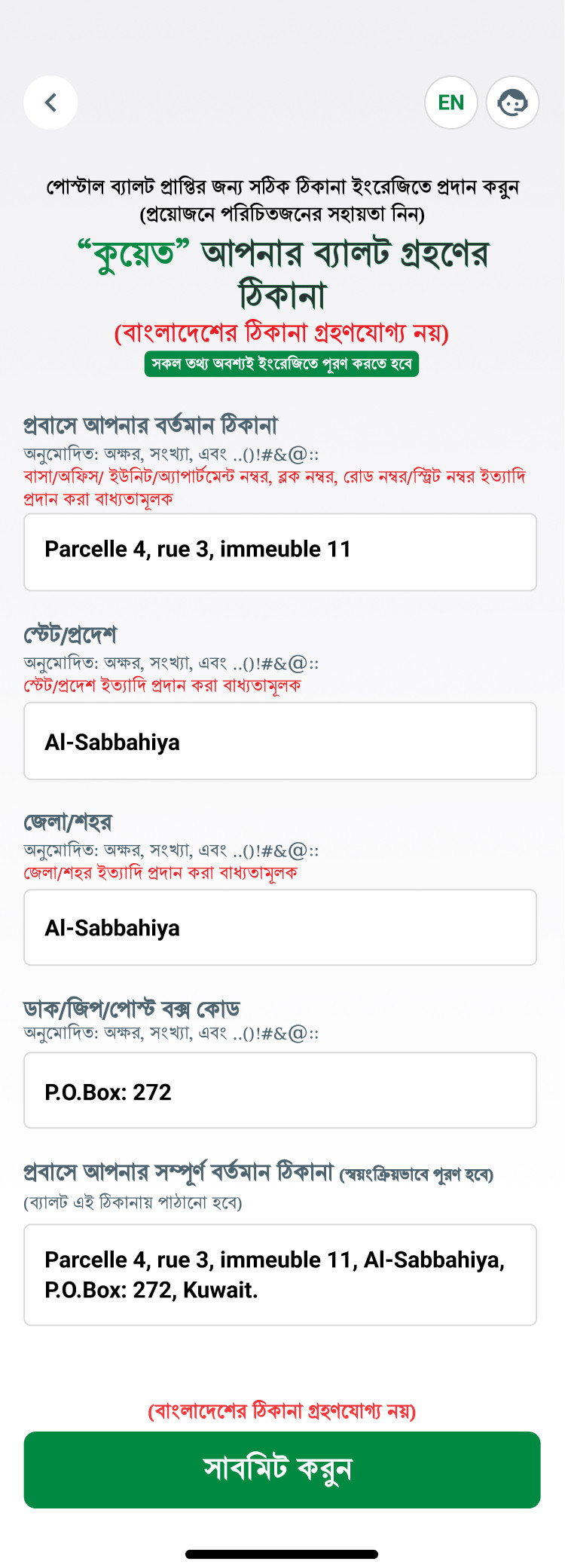Screen dimensions: 565x1568
Task: Focus the জেলা/শহর input containing Al-Sabbahiya
Action: pos(280,927)
